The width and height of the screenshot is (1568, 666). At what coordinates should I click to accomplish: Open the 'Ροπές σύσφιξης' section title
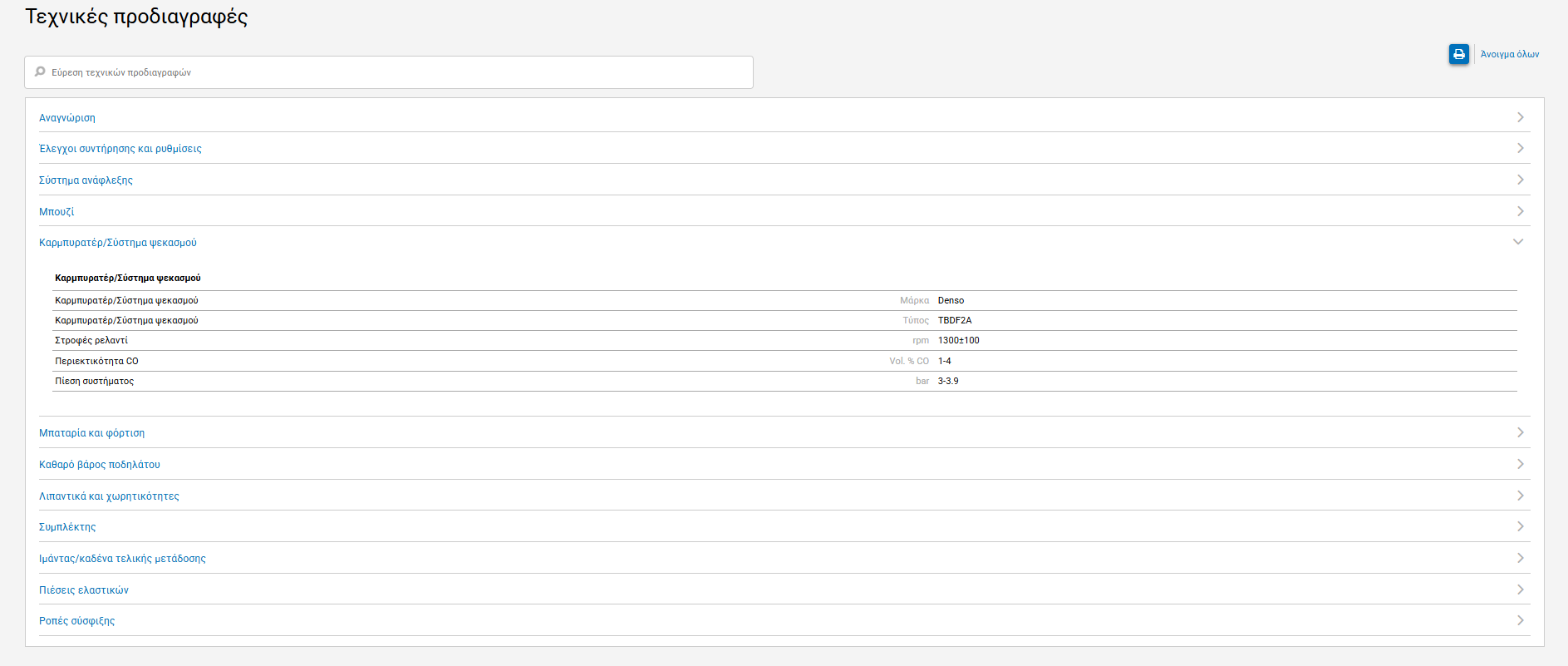click(x=77, y=621)
